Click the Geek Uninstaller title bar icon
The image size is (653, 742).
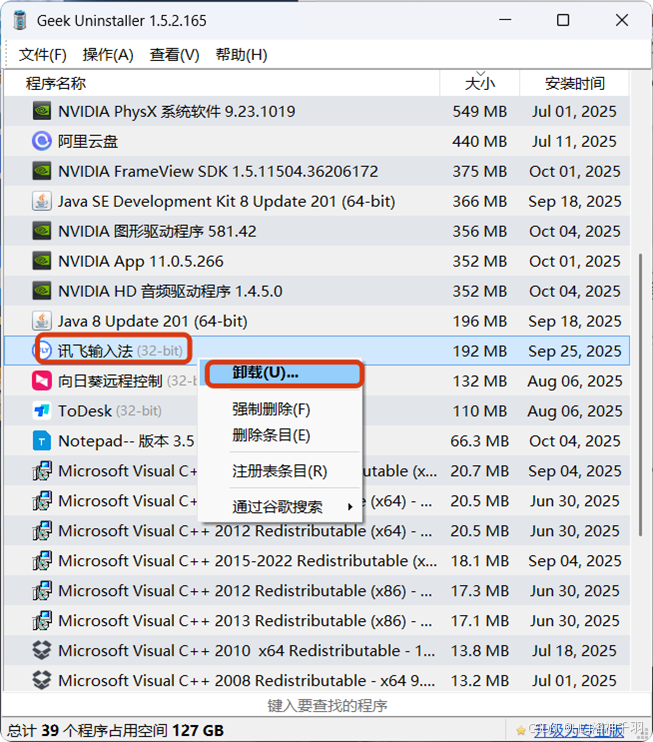(20, 20)
